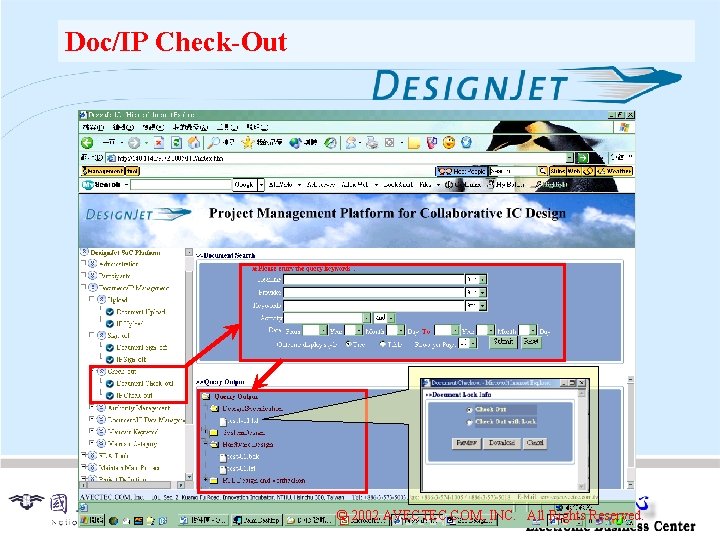Click Document Sign-off blue check icon
Screen dimensions: 720x540
pyautogui.click(x=110, y=348)
